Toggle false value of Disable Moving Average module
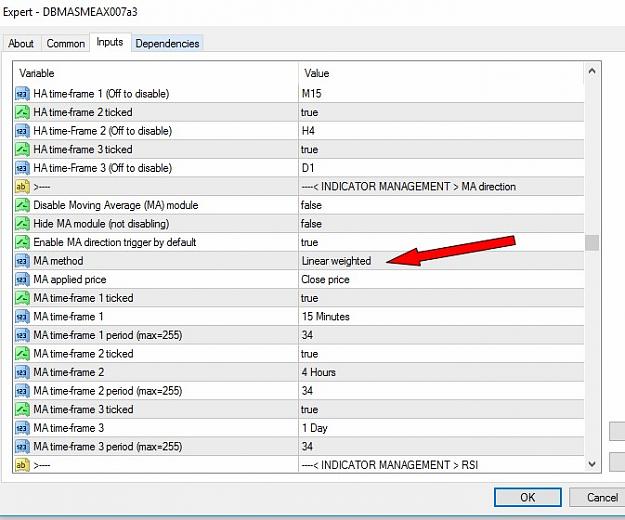 311,205
